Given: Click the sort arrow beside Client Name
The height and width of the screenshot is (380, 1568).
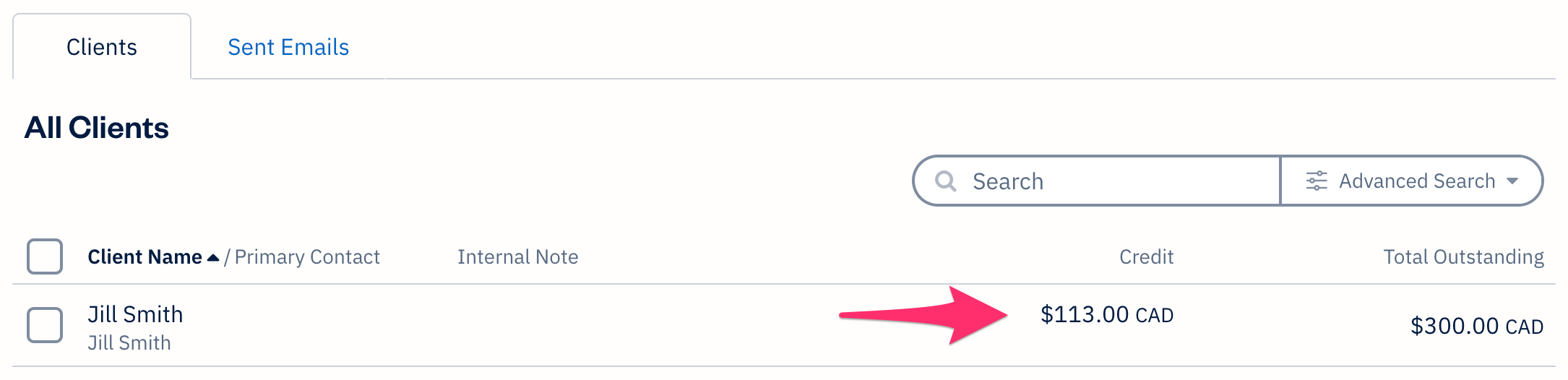Looking at the screenshot, I should click(x=213, y=258).
